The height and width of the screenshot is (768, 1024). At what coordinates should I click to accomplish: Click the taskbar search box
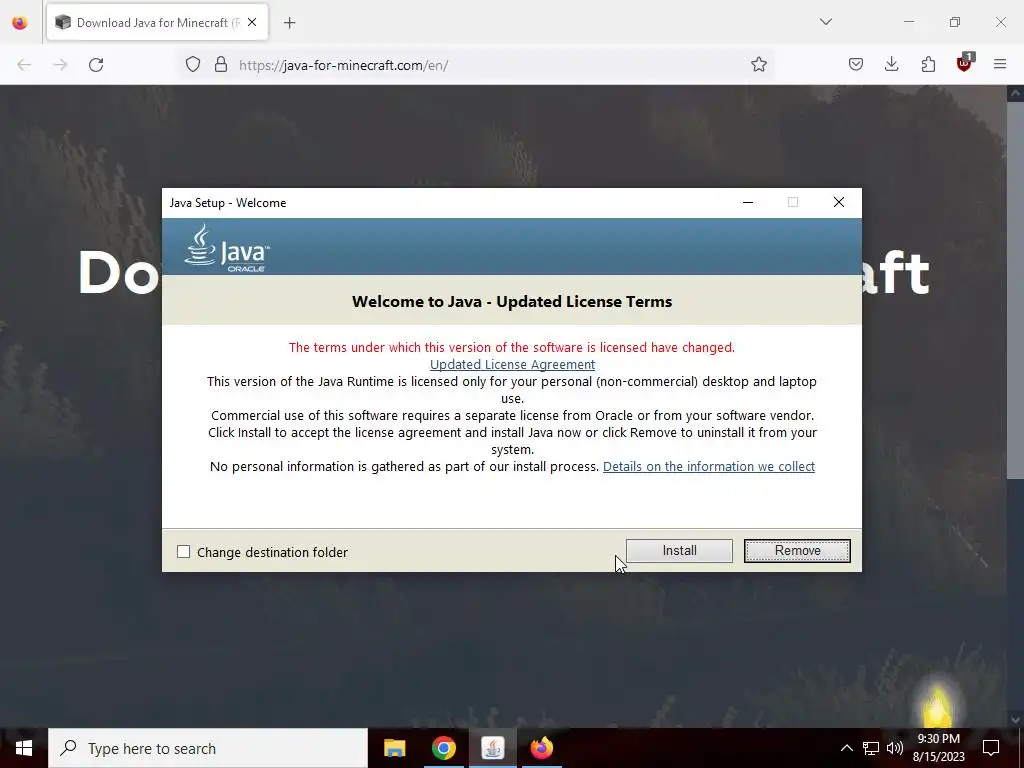(208, 748)
